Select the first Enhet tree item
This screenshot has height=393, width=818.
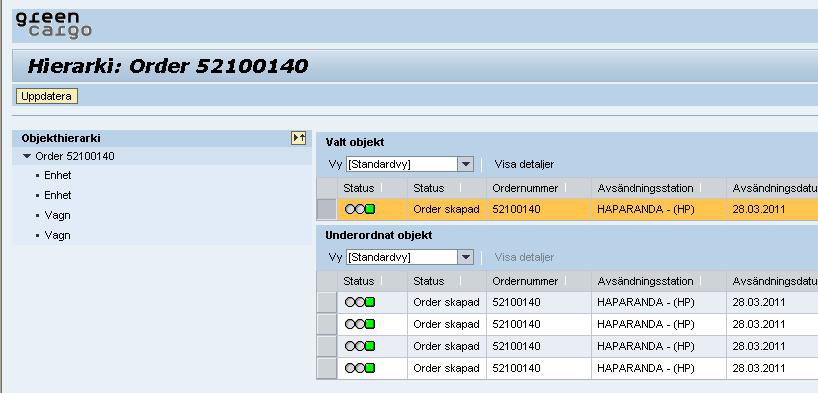(x=57, y=175)
